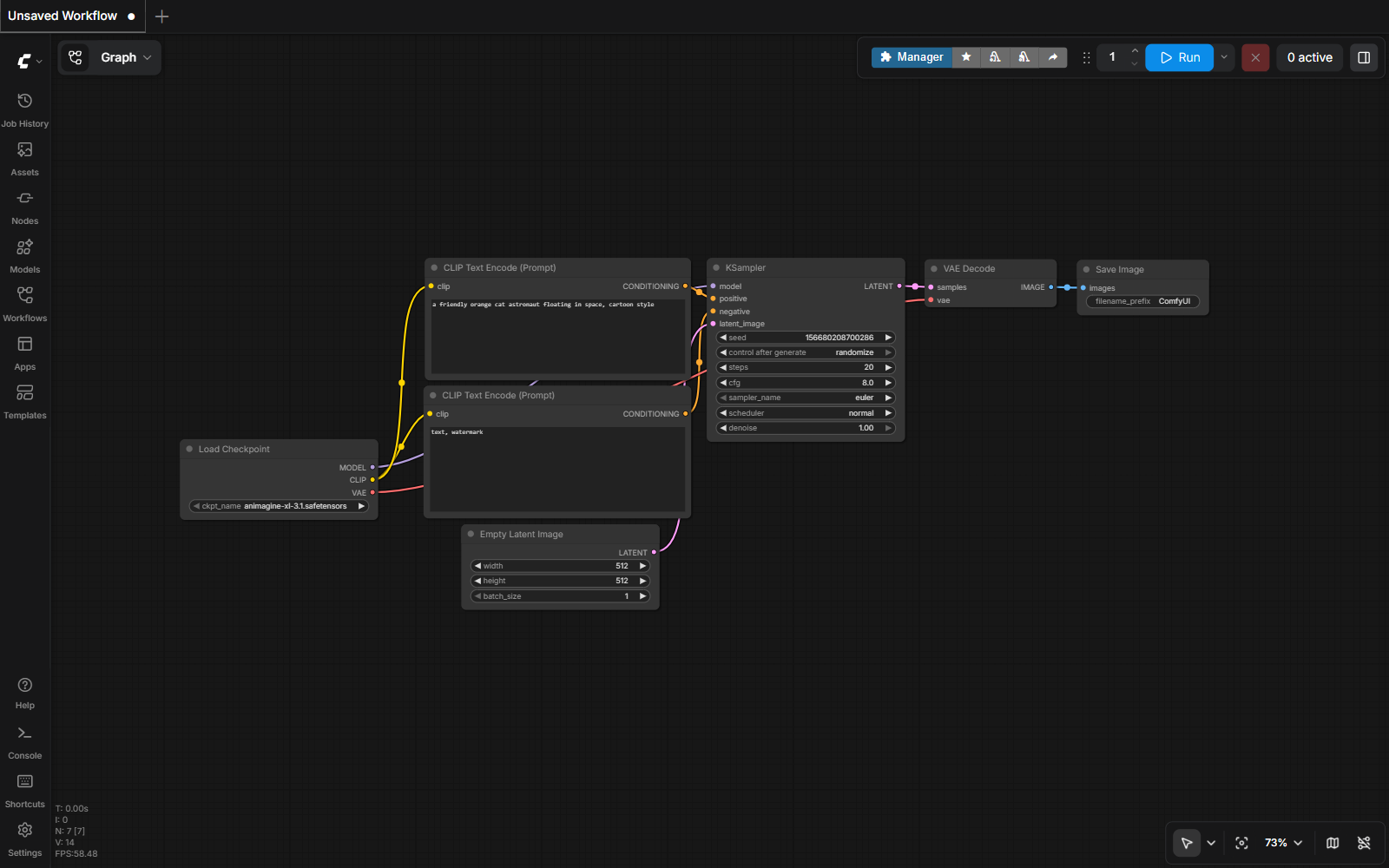
Task: Click the positive prompt text field
Action: coord(558,337)
